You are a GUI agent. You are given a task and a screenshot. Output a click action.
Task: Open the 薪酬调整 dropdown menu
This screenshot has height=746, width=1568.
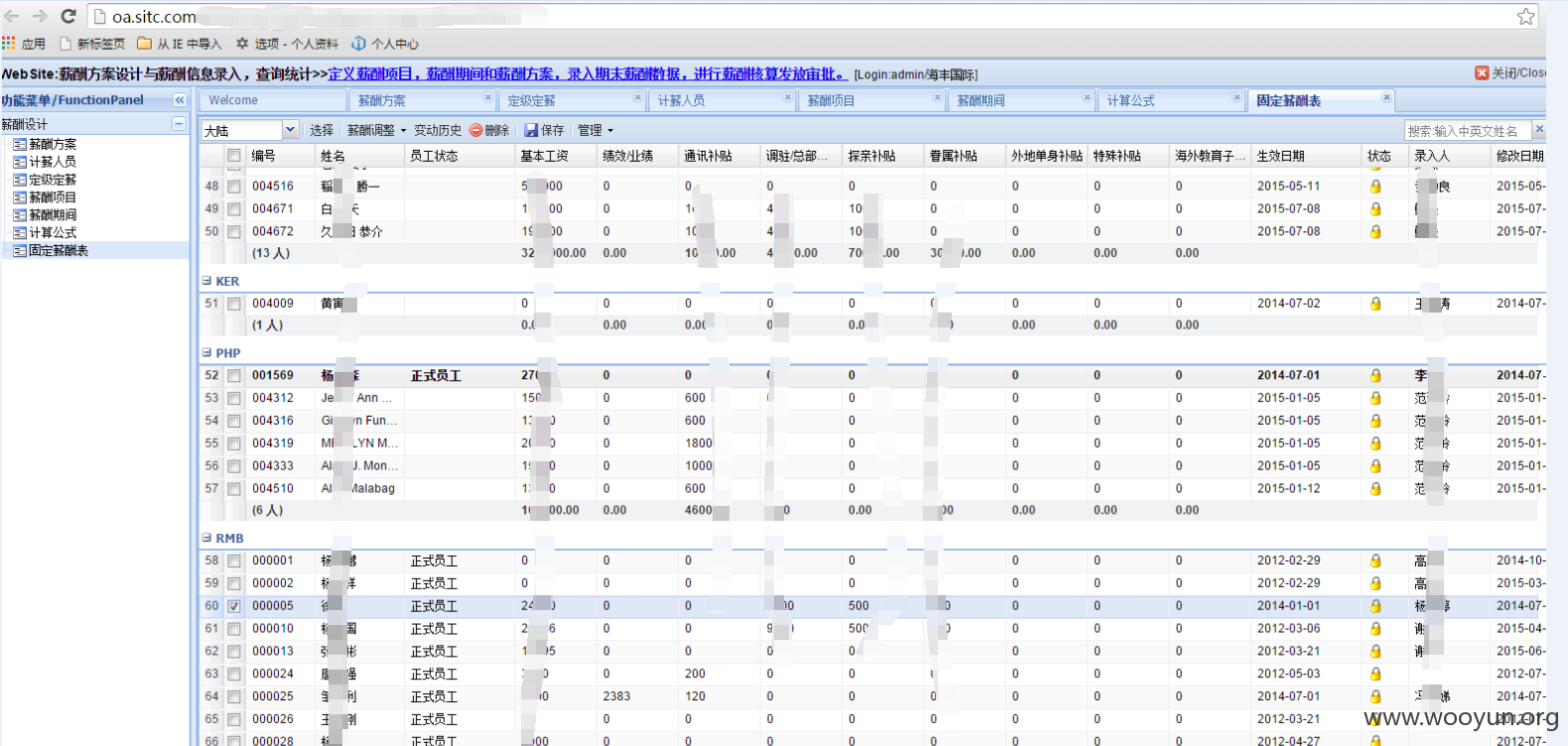(376, 130)
